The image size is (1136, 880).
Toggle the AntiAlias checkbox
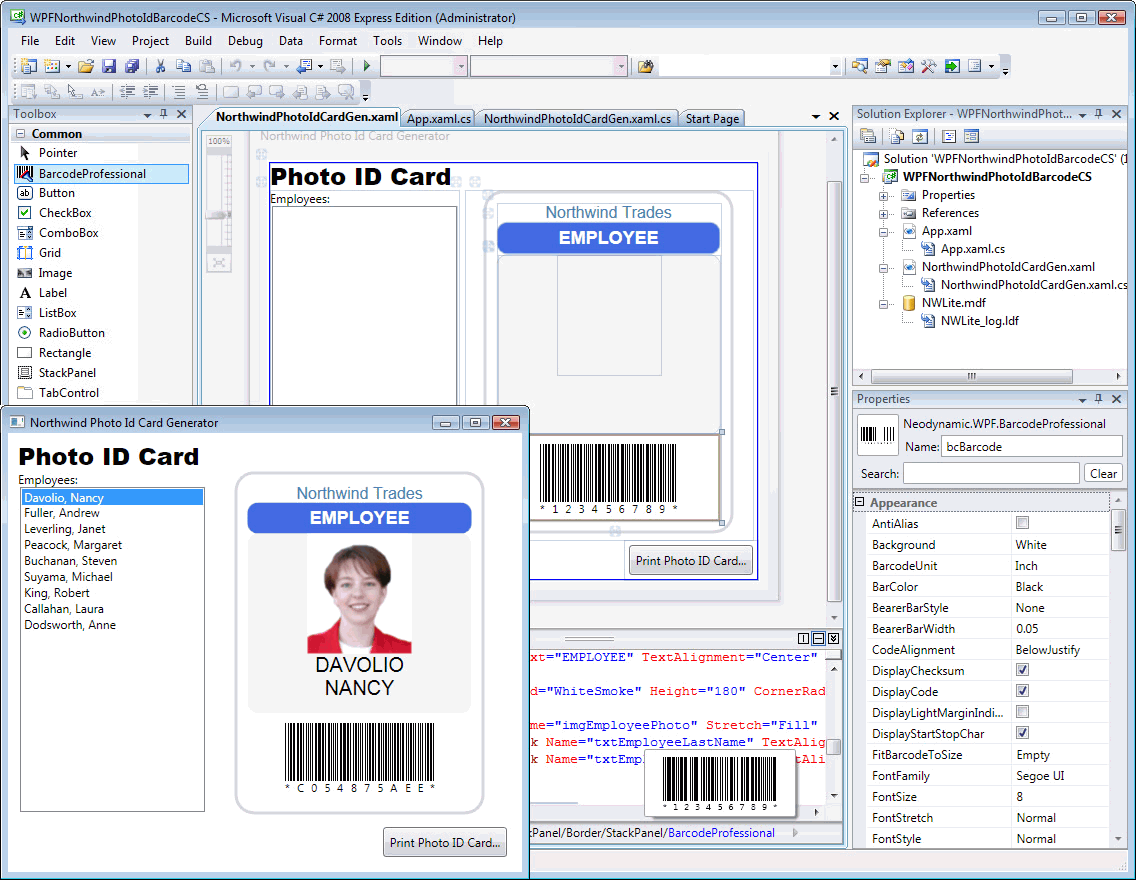(x=1022, y=523)
